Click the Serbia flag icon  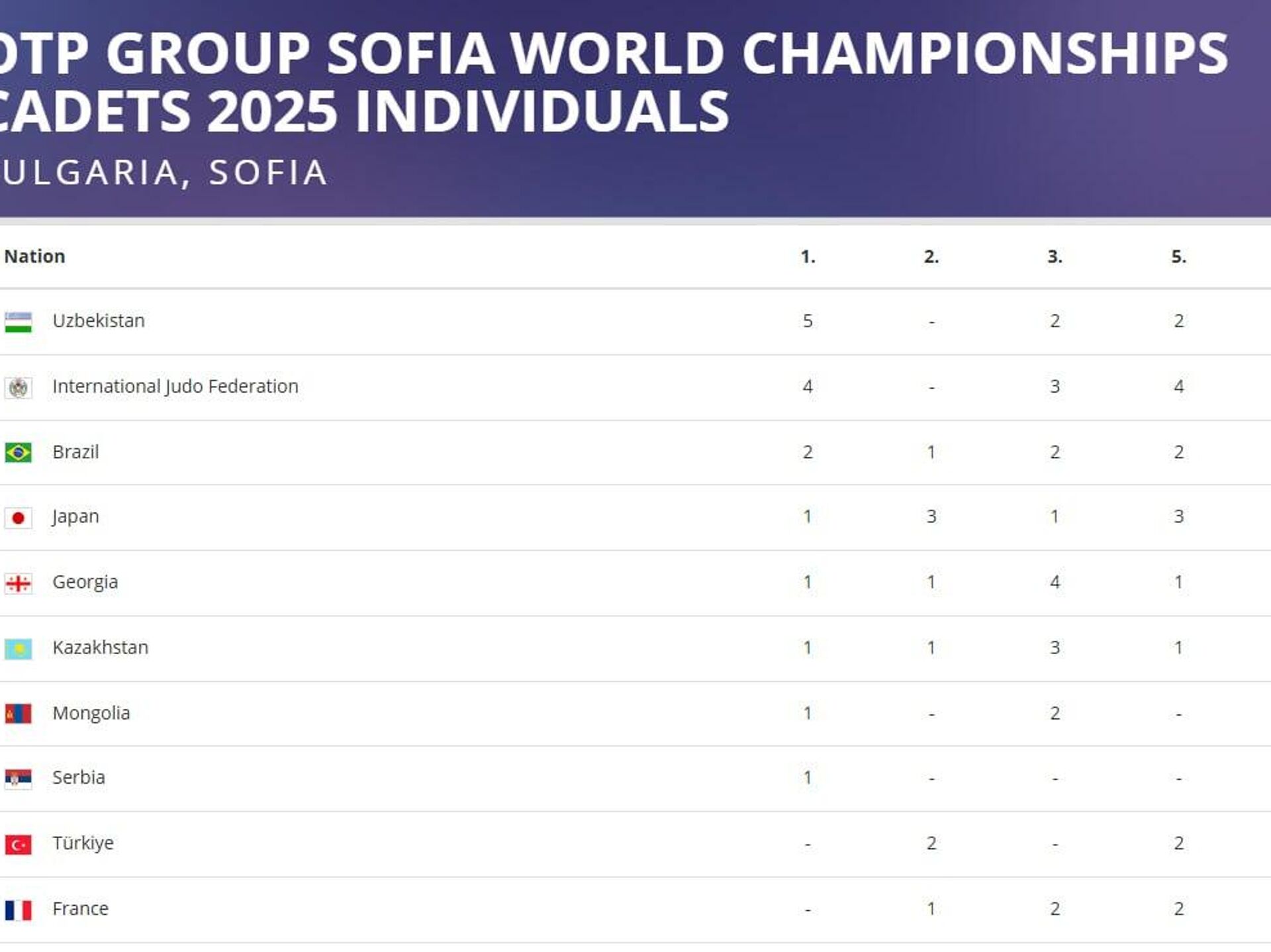tap(18, 779)
